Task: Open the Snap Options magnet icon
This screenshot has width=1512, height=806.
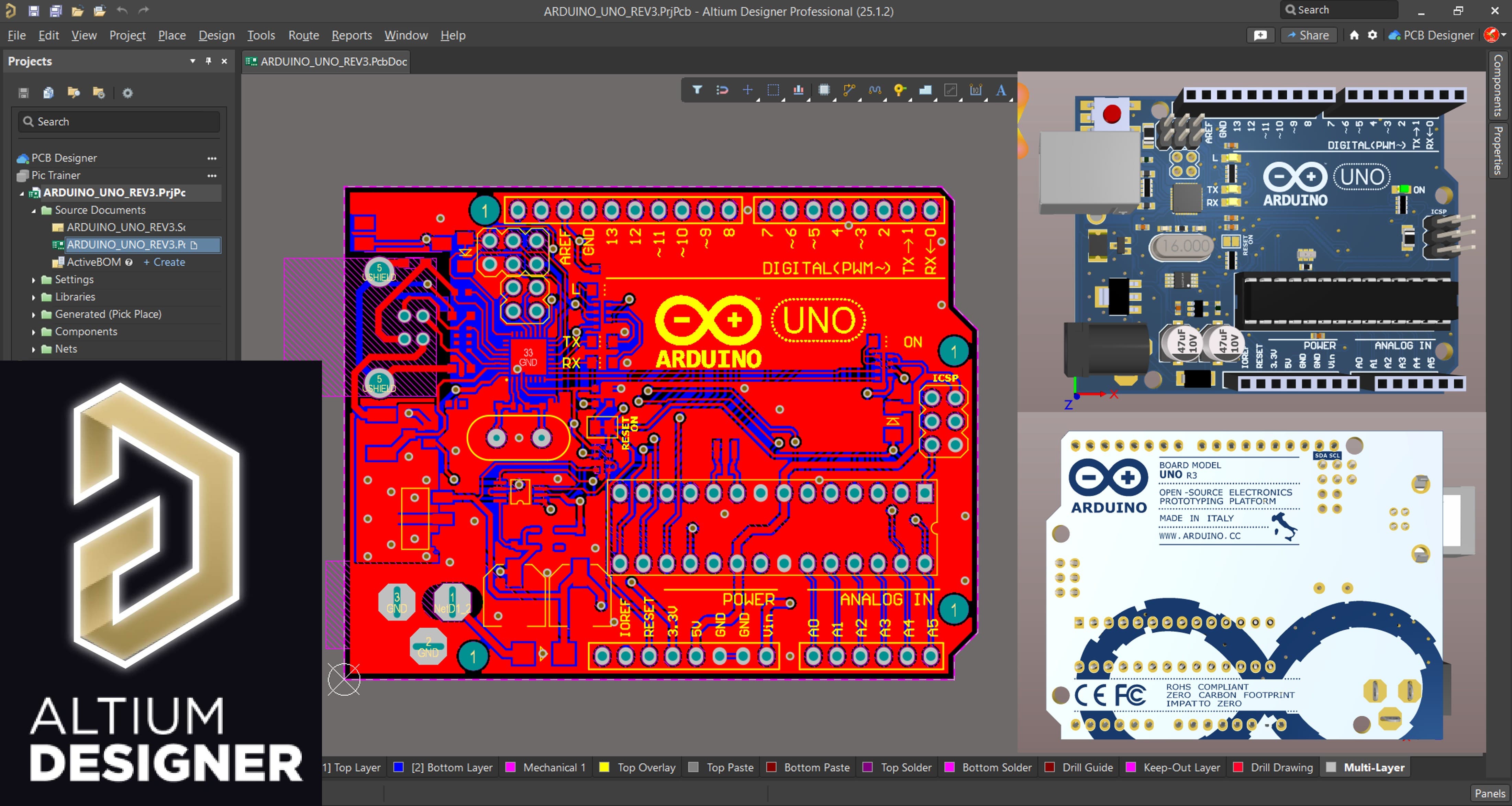Action: (x=722, y=90)
